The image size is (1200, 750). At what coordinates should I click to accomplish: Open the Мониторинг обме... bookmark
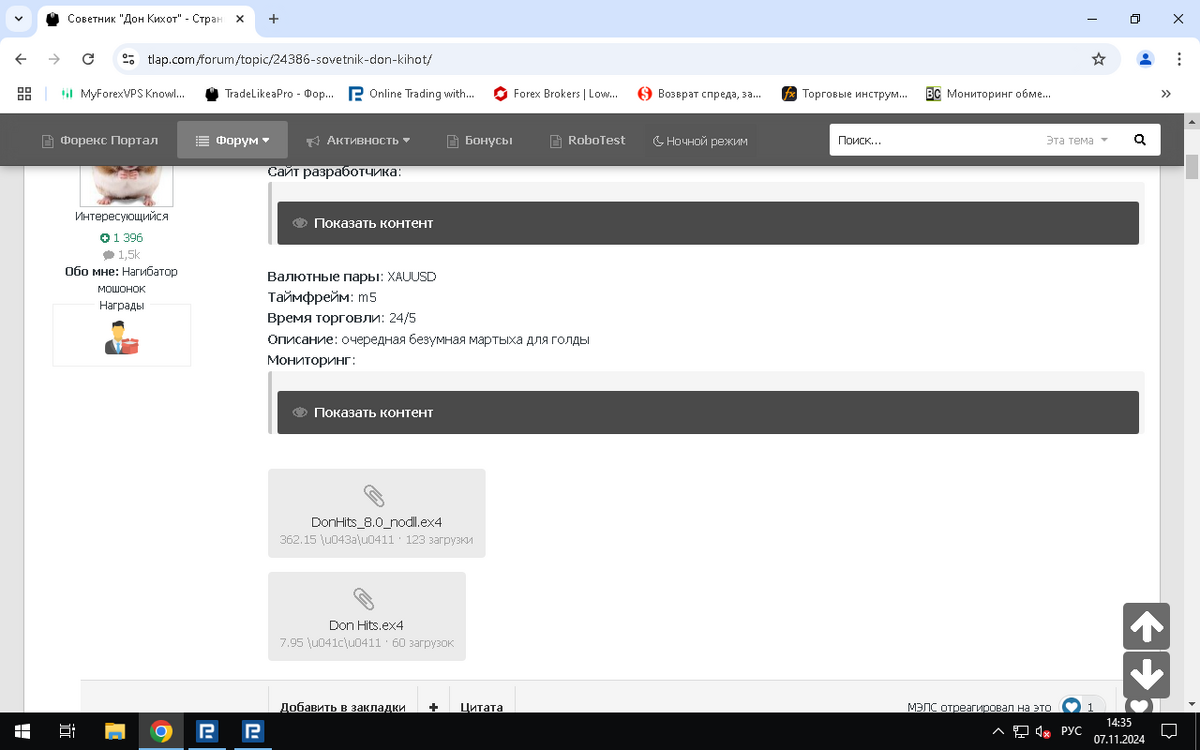point(988,94)
